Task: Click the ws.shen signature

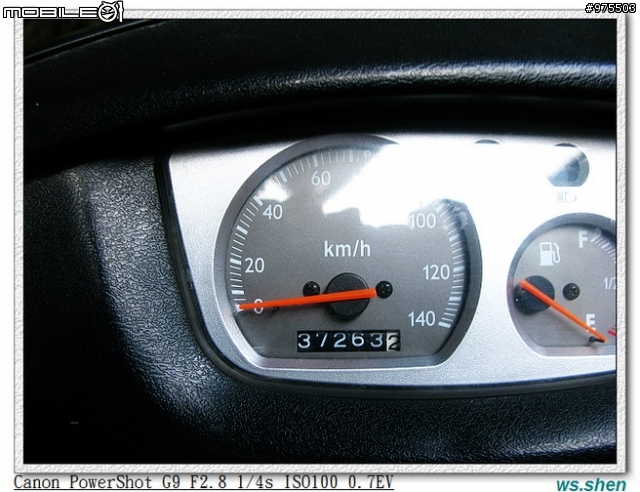Action: point(591,484)
